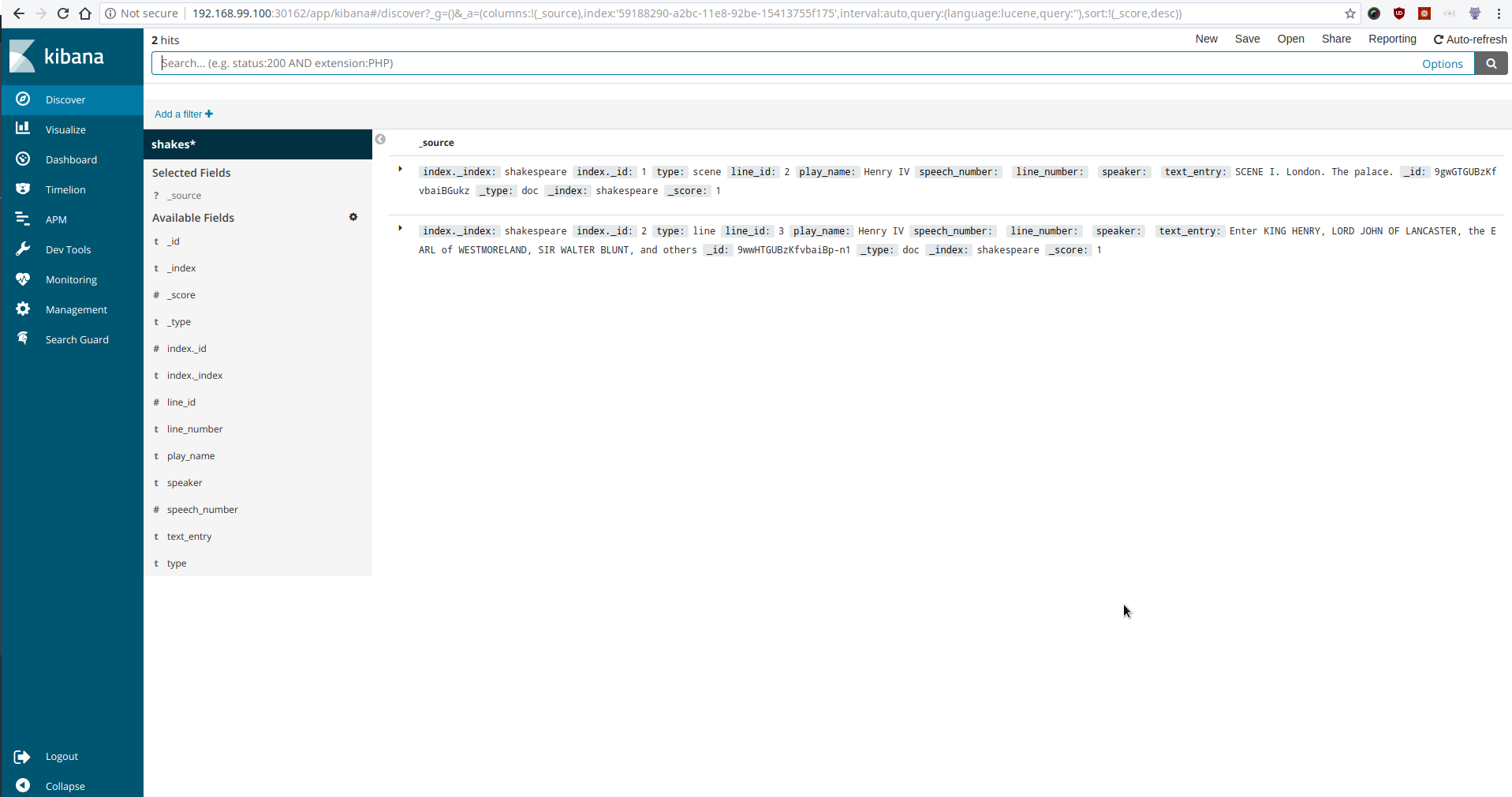Image resolution: width=1512 pixels, height=797 pixels.
Task: Click the magnifier search submit button
Action: pos(1491,63)
